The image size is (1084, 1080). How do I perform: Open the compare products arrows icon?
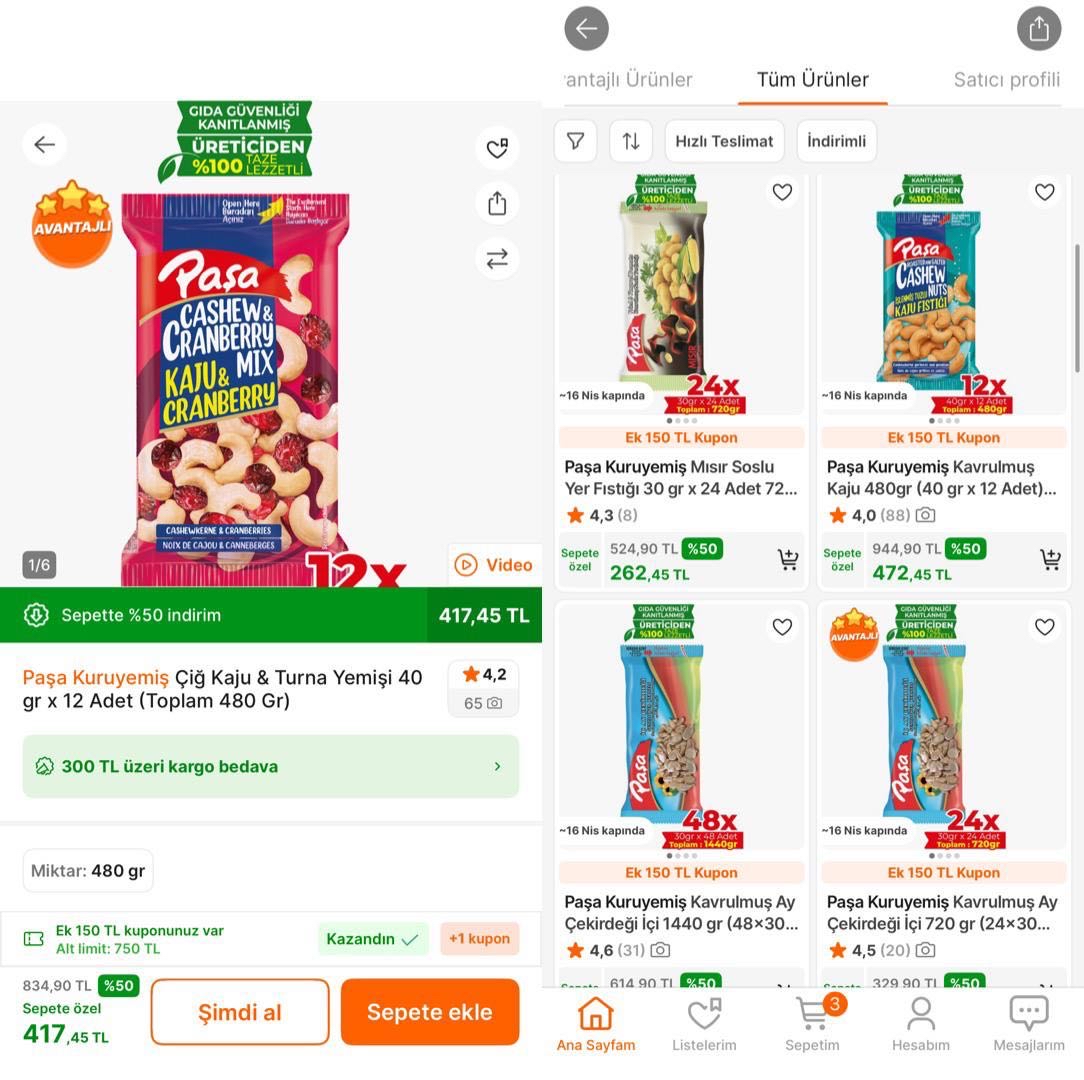click(x=497, y=259)
